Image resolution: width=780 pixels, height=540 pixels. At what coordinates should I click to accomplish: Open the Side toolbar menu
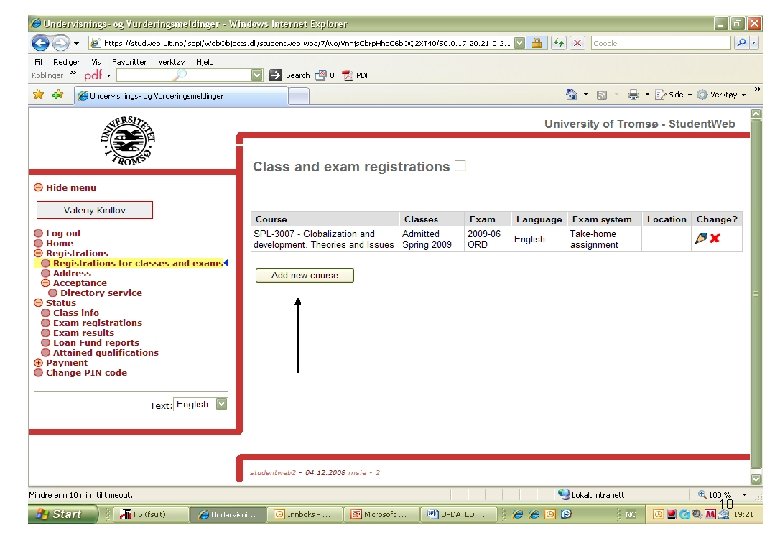pyautogui.click(x=673, y=94)
